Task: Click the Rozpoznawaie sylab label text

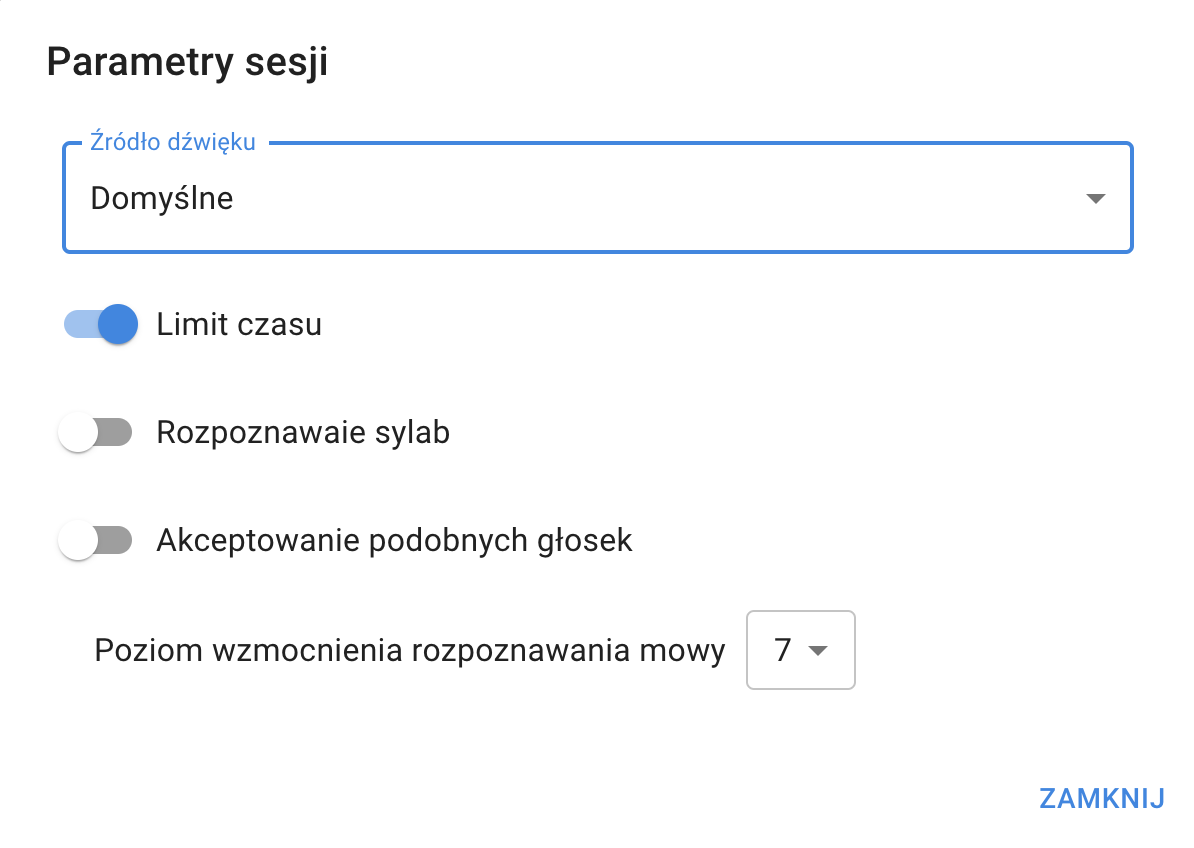Action: pyautogui.click(x=303, y=433)
